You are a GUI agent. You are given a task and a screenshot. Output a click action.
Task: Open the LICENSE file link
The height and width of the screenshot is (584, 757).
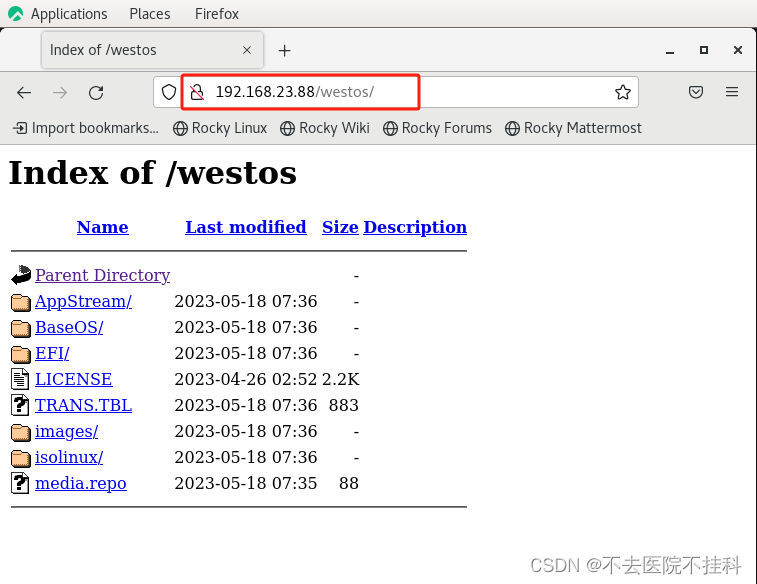point(74,379)
